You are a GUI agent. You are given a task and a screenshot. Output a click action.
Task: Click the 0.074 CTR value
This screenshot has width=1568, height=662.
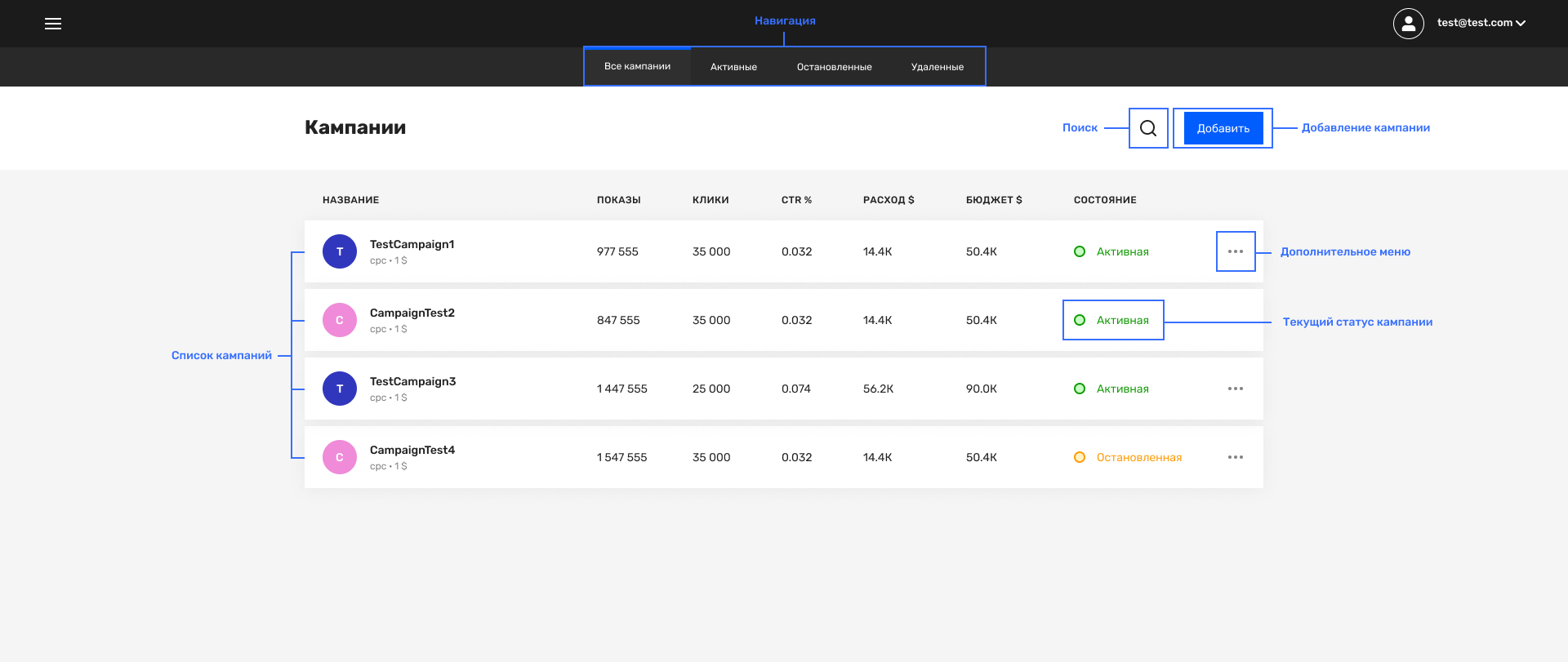tap(796, 389)
